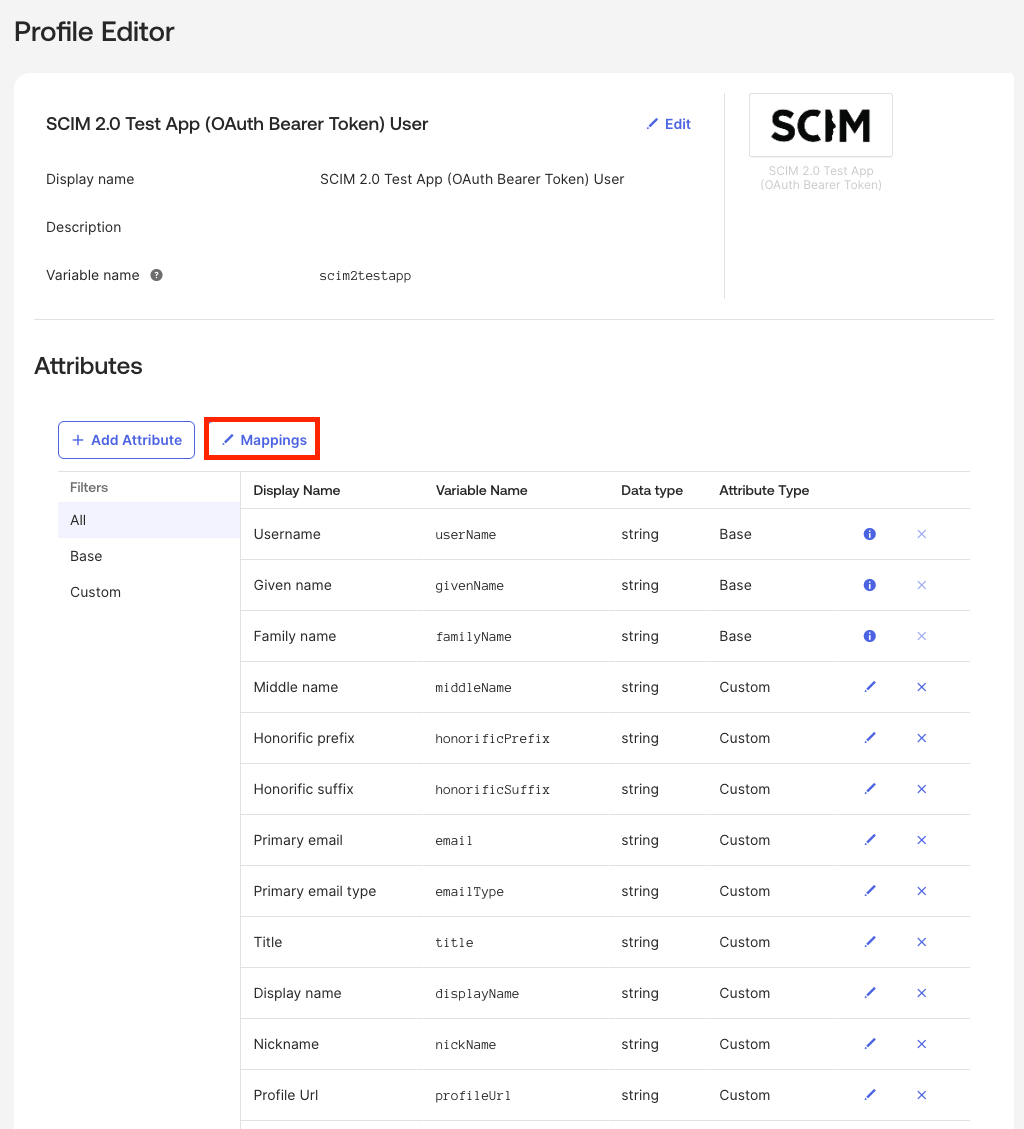
Task: Delete the Honorific prefix attribute with X icon
Action: pyautogui.click(x=922, y=738)
